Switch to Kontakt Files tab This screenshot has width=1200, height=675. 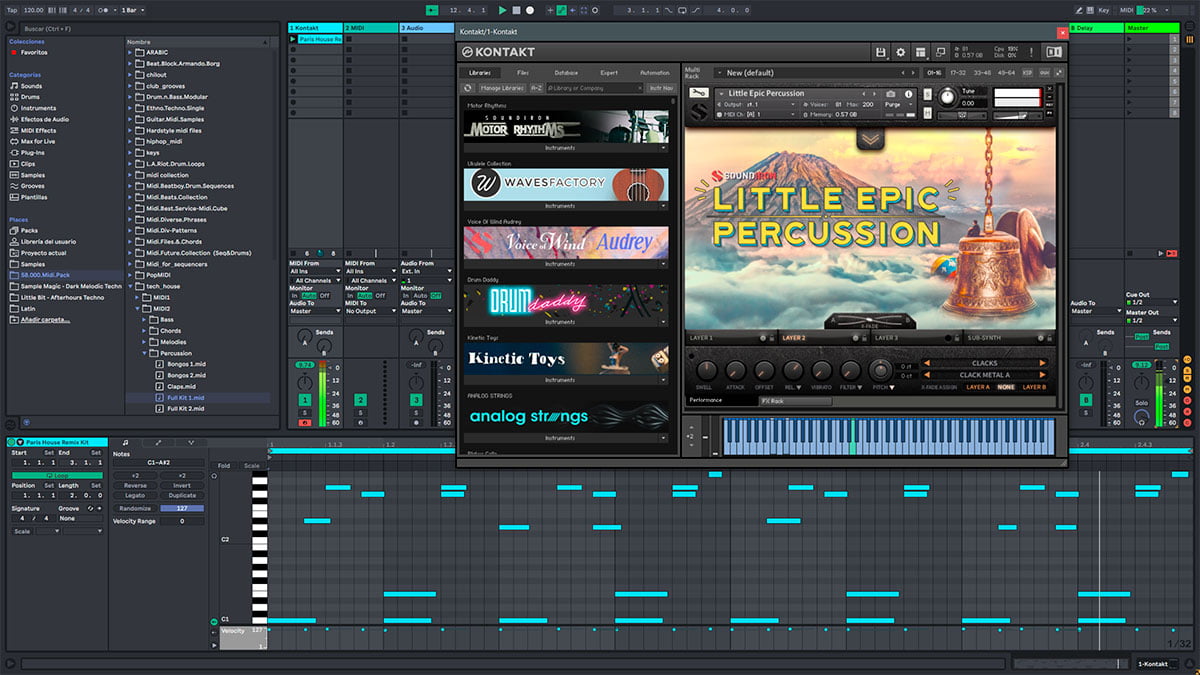[523, 73]
